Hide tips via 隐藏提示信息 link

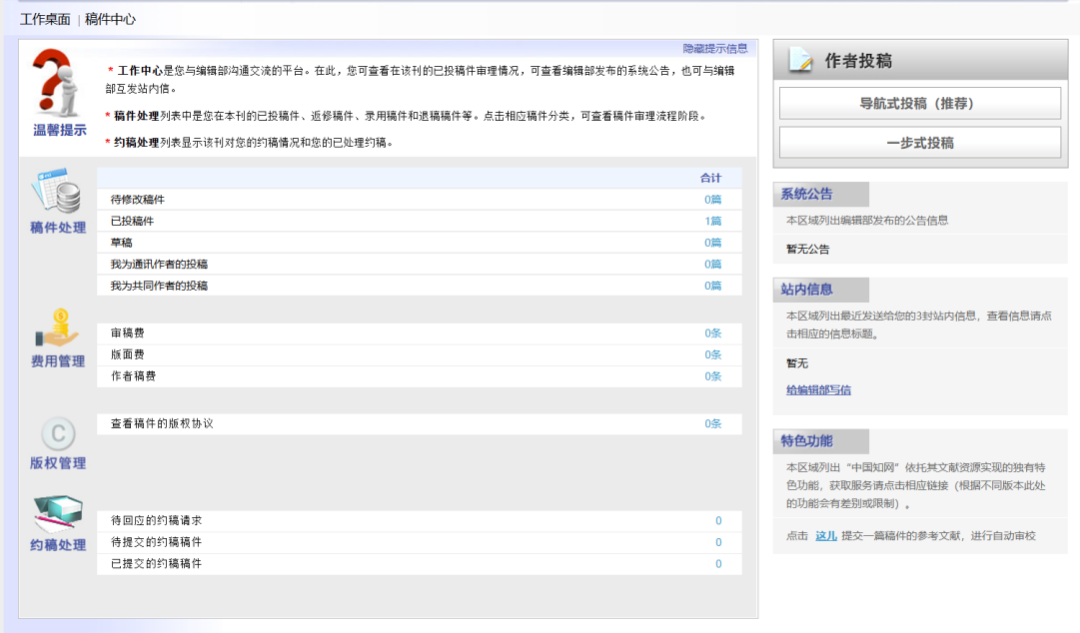coord(717,47)
